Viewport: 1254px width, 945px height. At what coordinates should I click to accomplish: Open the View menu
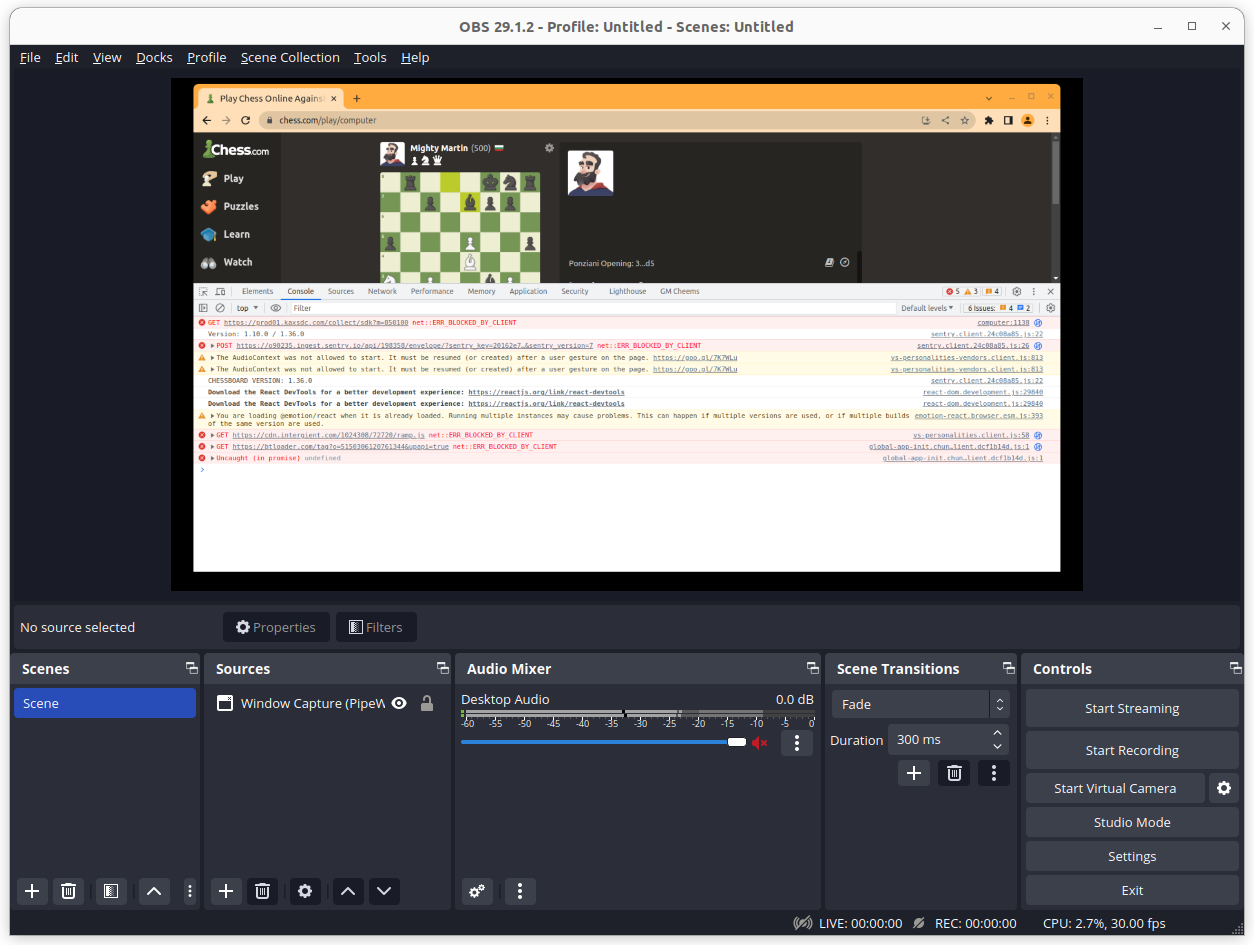pyautogui.click(x=107, y=57)
